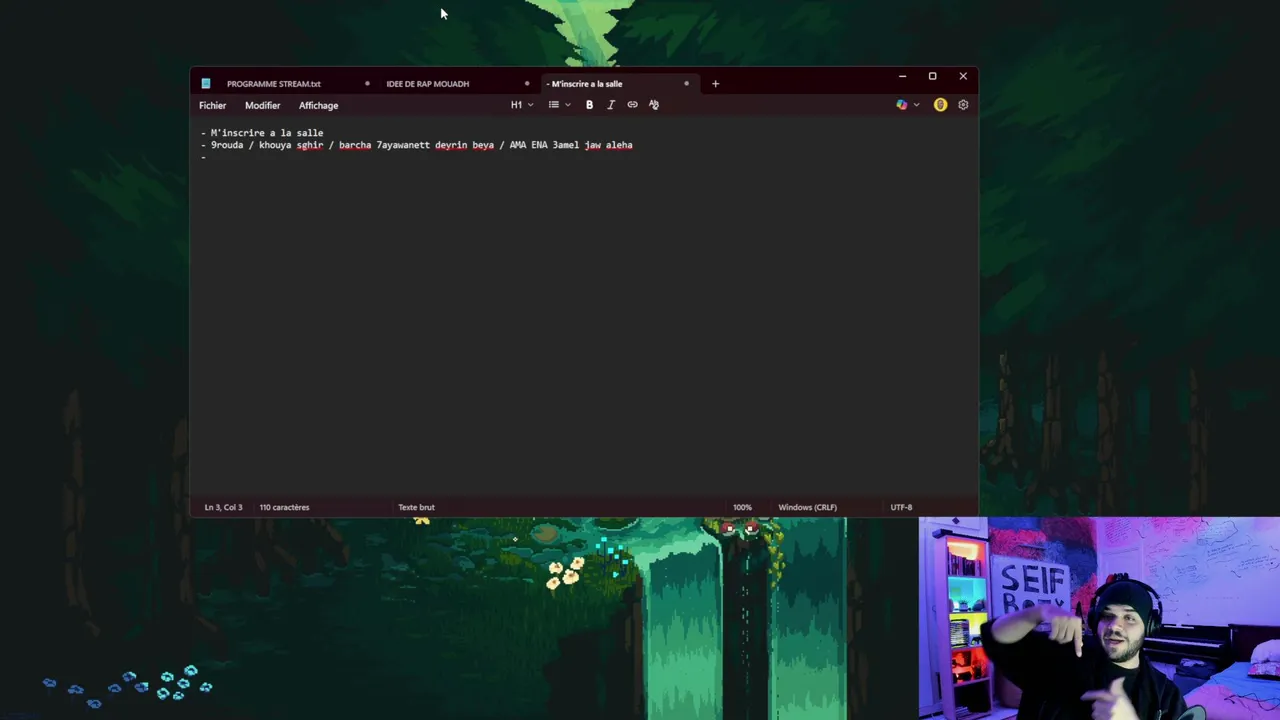Click the 110 caractères status text
1280x720 pixels.
[x=284, y=507]
